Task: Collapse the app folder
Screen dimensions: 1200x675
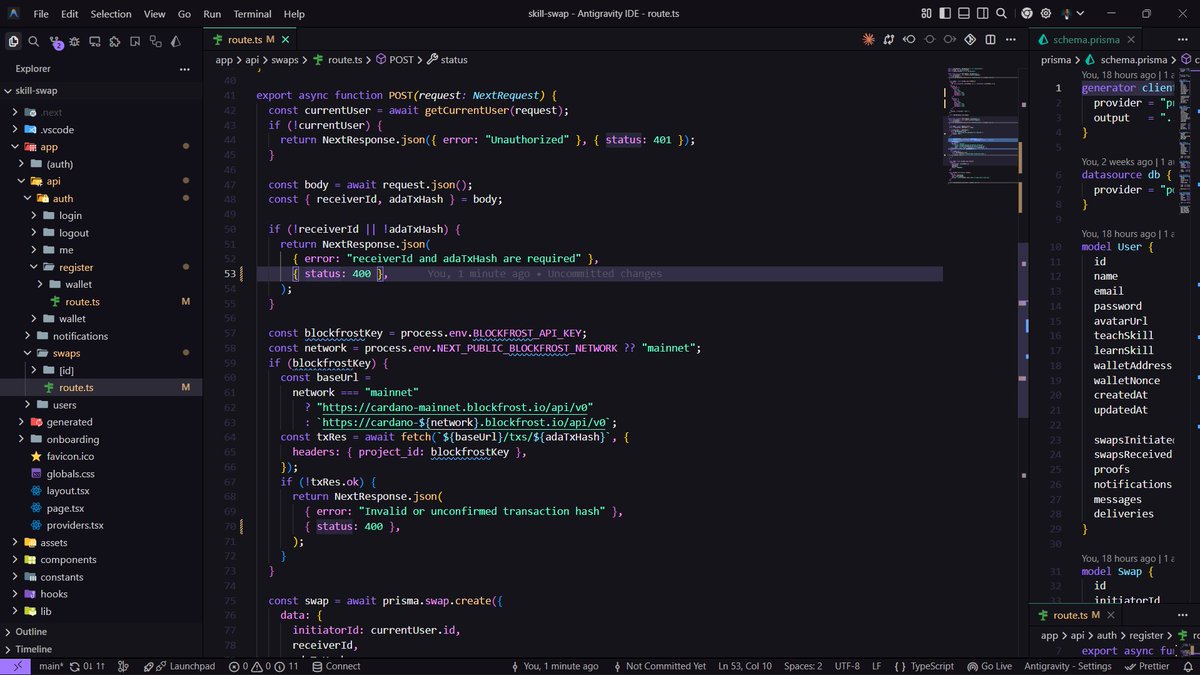Action: point(101,147)
